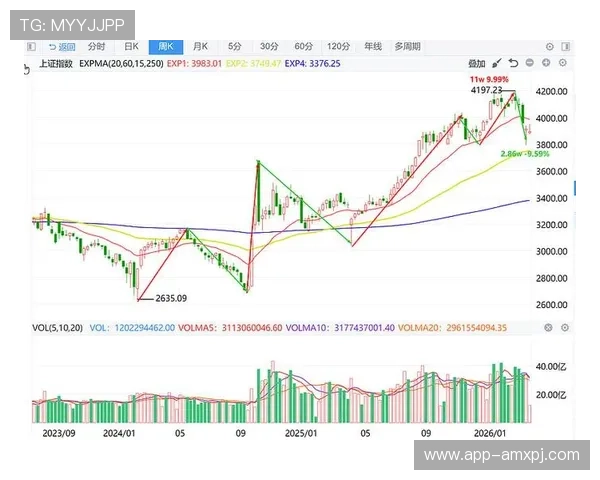600x480 pixels.
Task: Open the 5分 chart tab
Action: [x=235, y=47]
